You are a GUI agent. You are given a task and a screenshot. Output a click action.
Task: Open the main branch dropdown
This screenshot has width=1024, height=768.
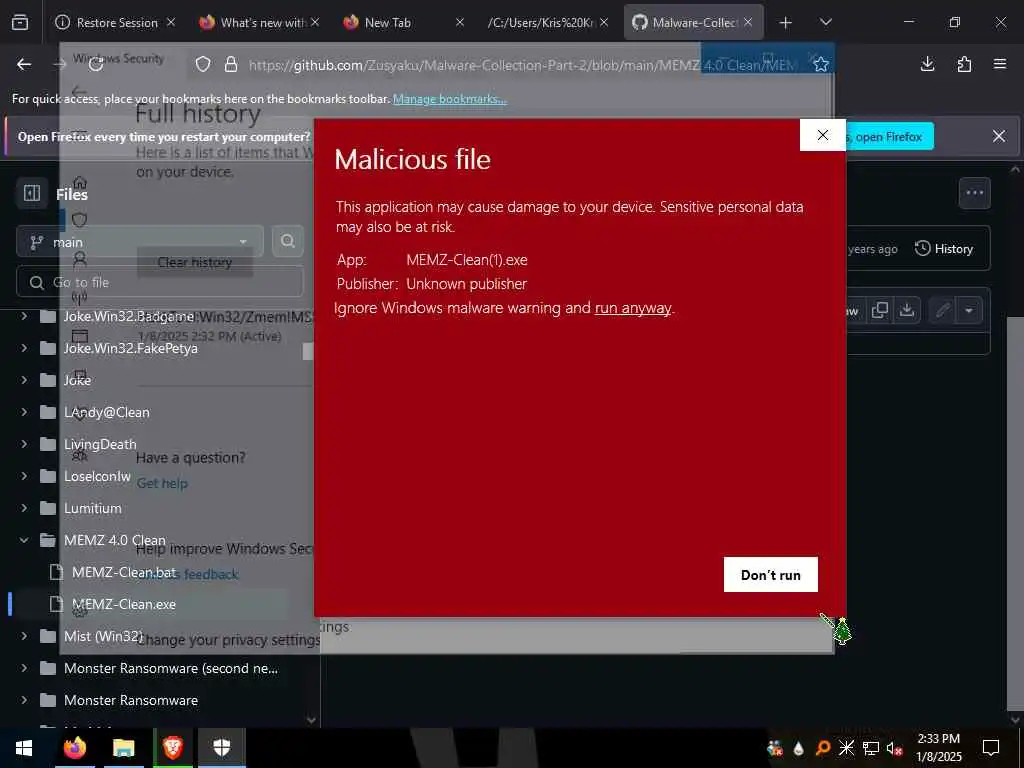click(140, 242)
